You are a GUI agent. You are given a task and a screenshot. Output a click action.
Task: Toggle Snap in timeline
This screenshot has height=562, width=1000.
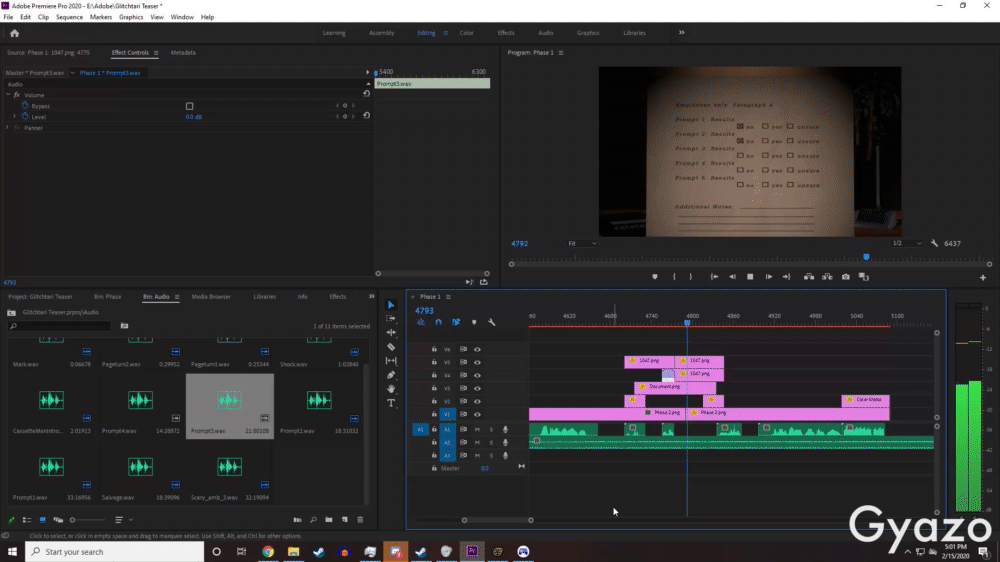[x=438, y=322]
